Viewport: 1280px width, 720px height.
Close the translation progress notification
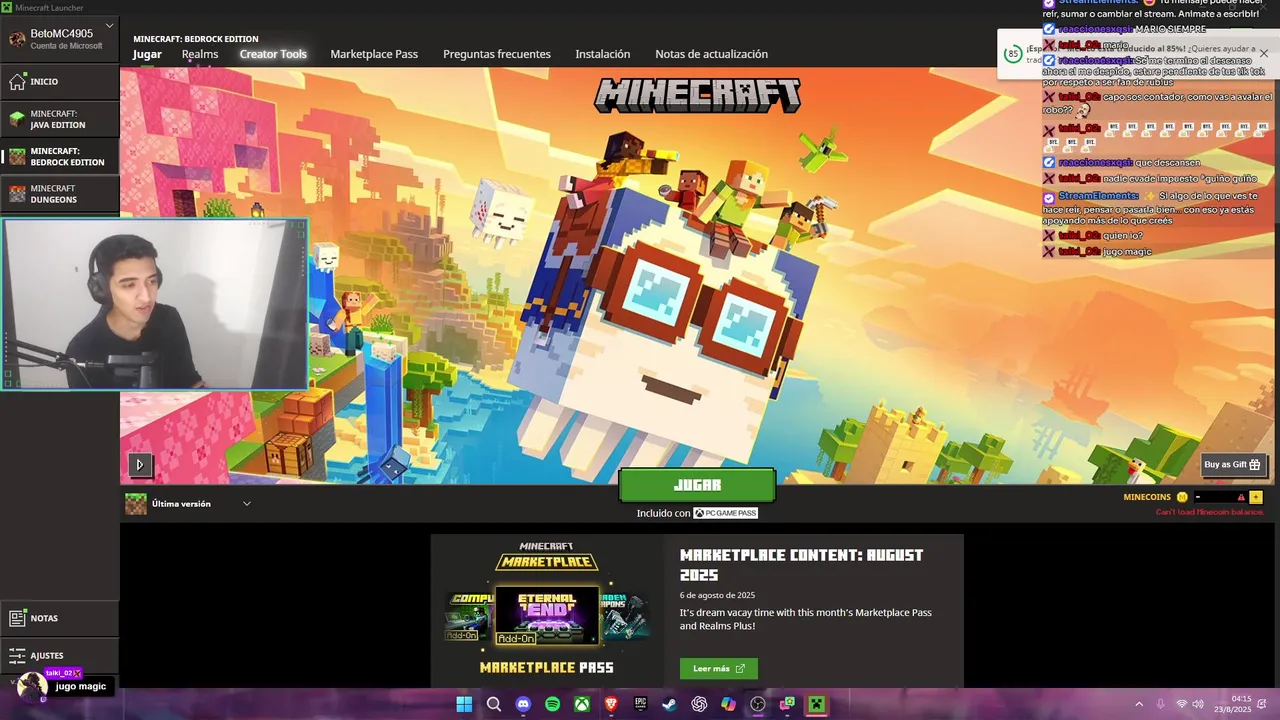(1264, 53)
